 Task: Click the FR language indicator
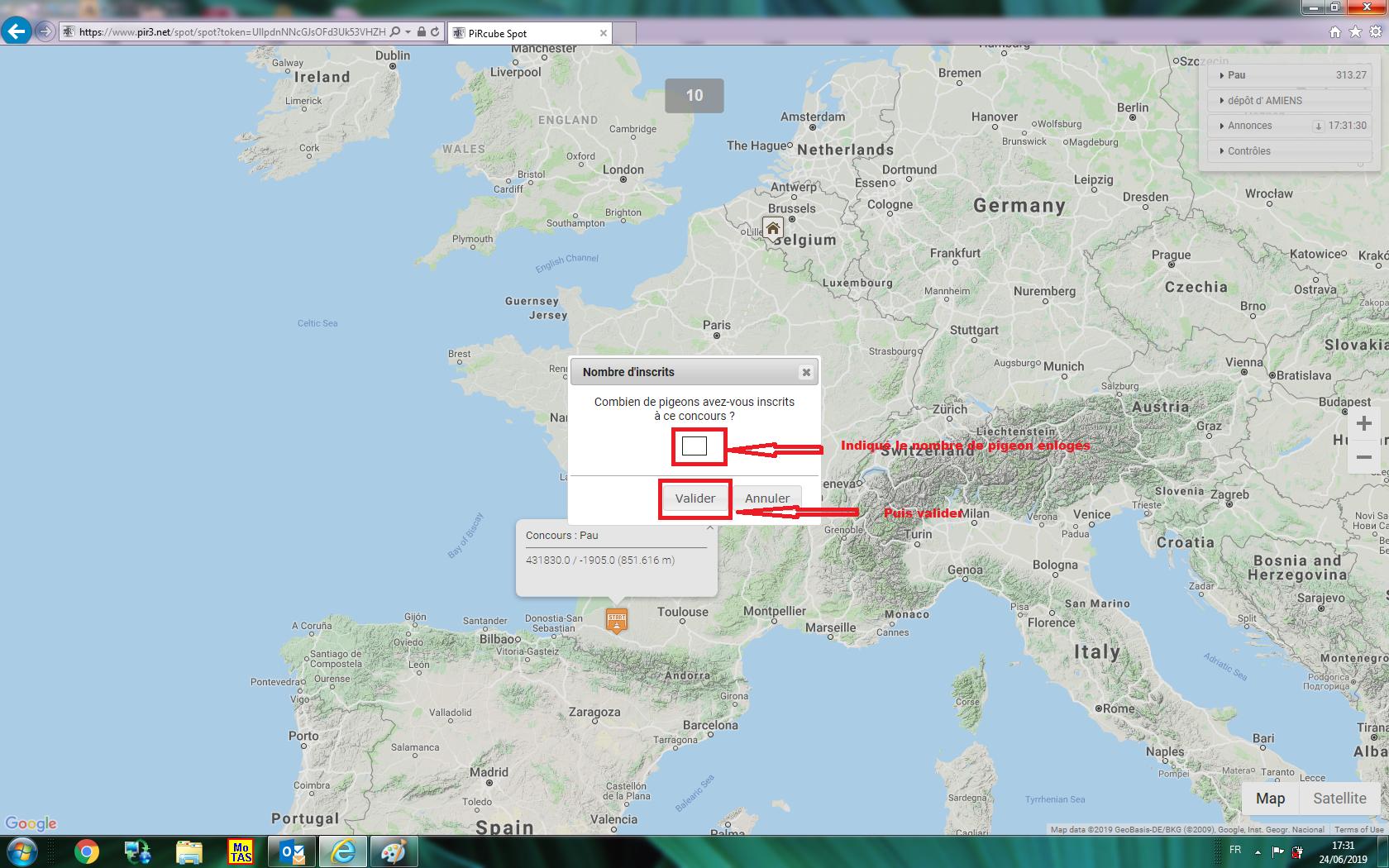pyautogui.click(x=1235, y=850)
